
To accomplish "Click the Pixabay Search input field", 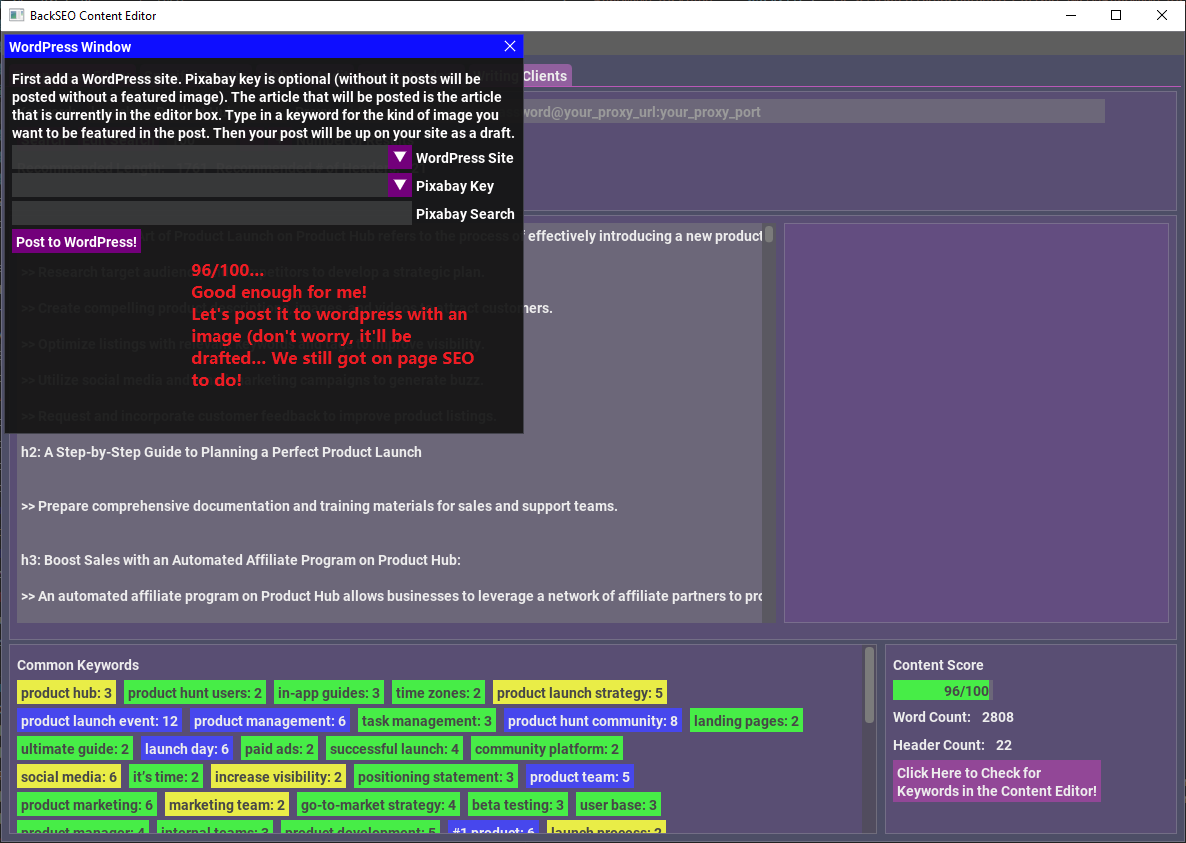I will [212, 213].
